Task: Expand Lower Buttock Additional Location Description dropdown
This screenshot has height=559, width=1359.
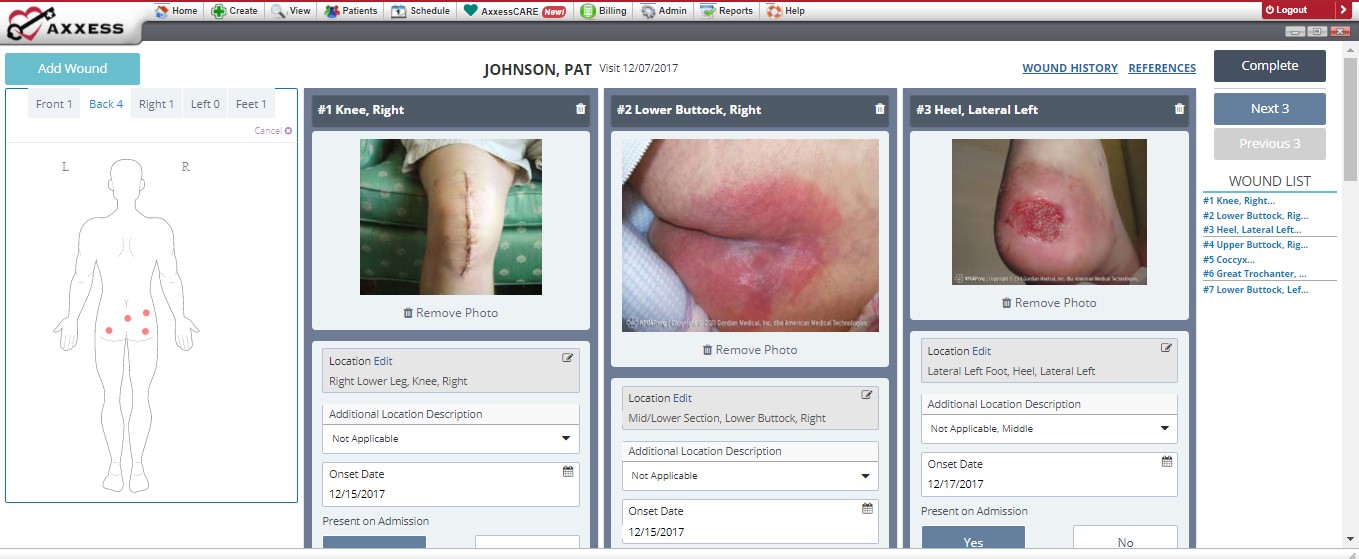Action: point(865,476)
